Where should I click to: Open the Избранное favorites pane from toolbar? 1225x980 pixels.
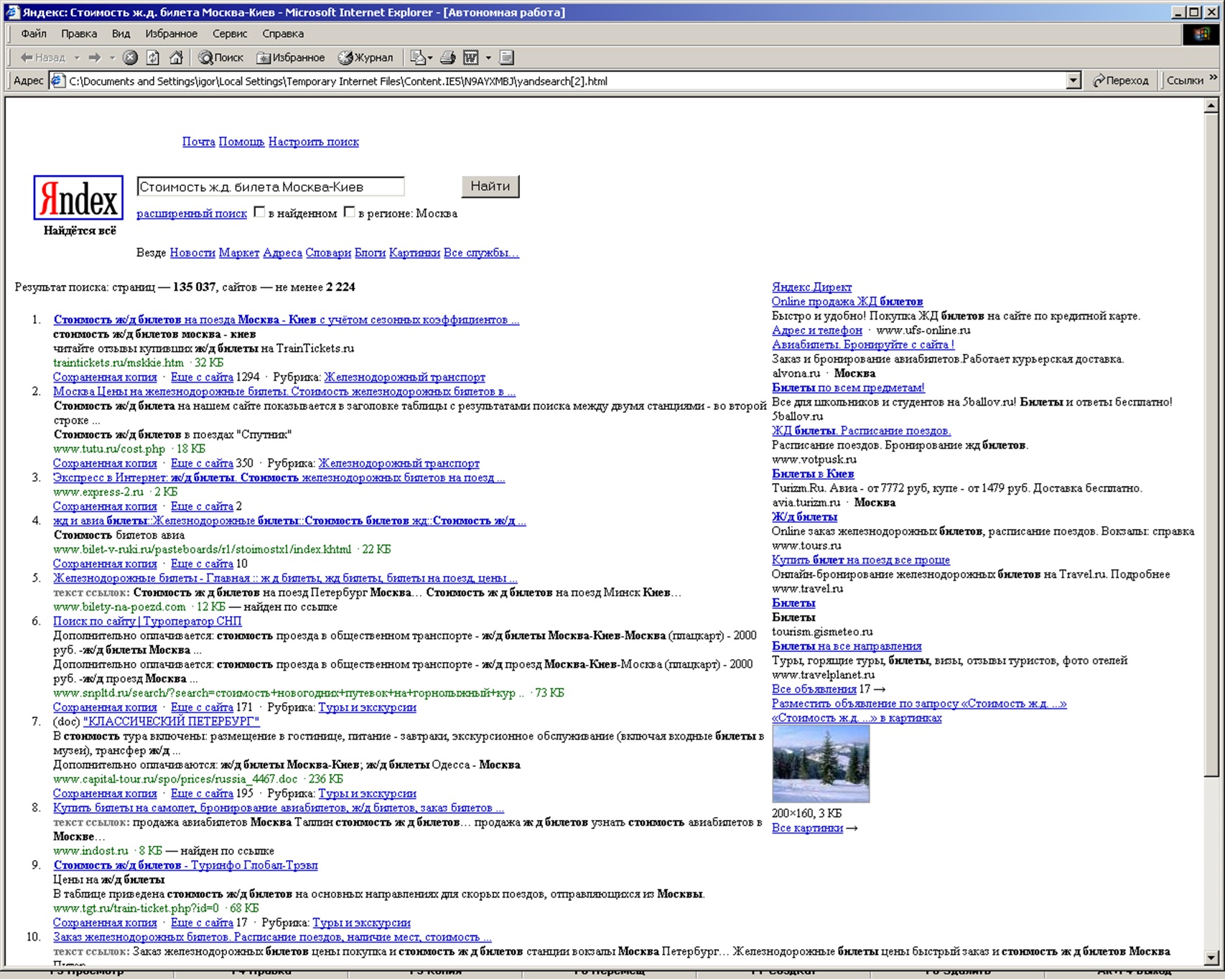coord(291,57)
